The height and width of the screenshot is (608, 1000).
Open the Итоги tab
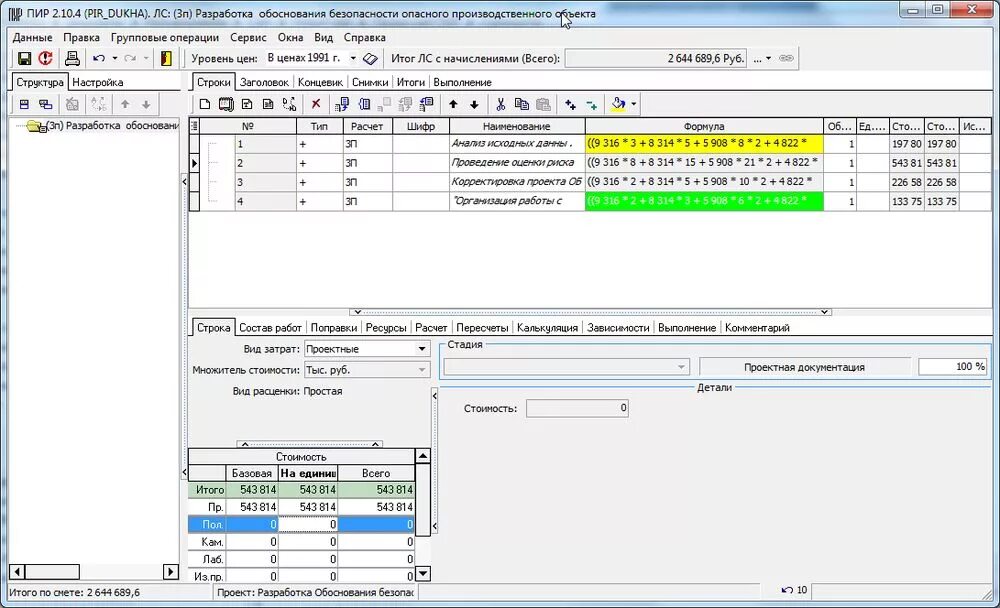pos(411,82)
